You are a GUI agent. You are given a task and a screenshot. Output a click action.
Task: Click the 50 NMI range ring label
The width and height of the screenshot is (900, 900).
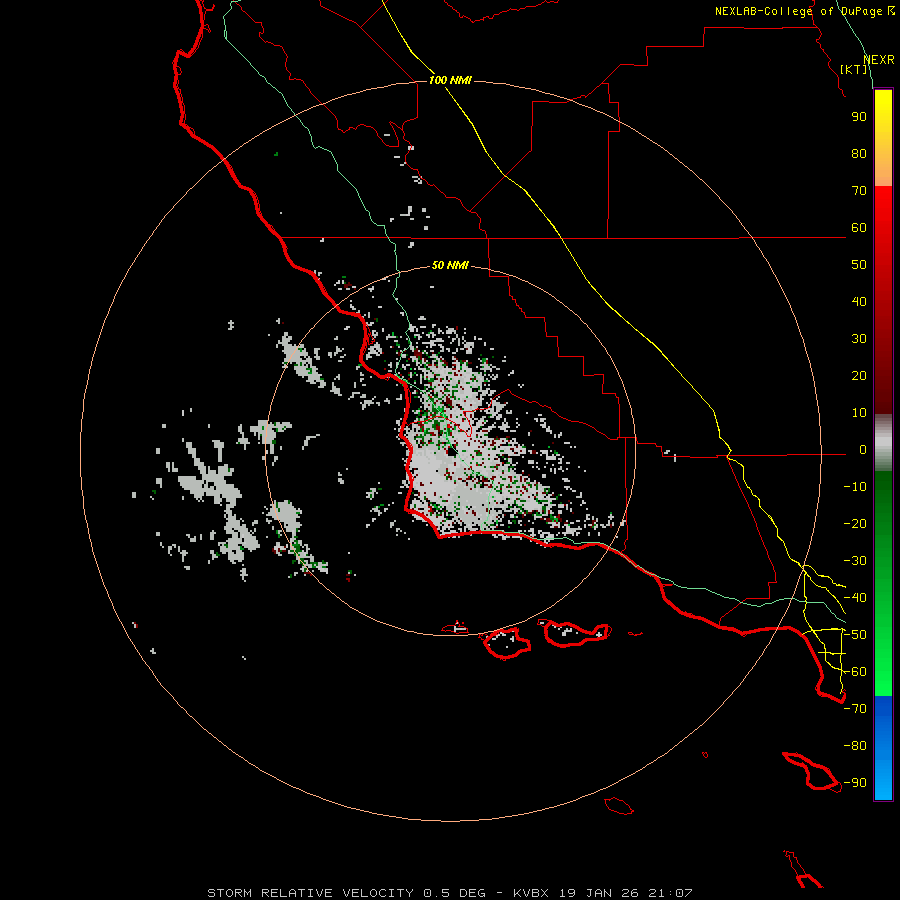click(450, 265)
